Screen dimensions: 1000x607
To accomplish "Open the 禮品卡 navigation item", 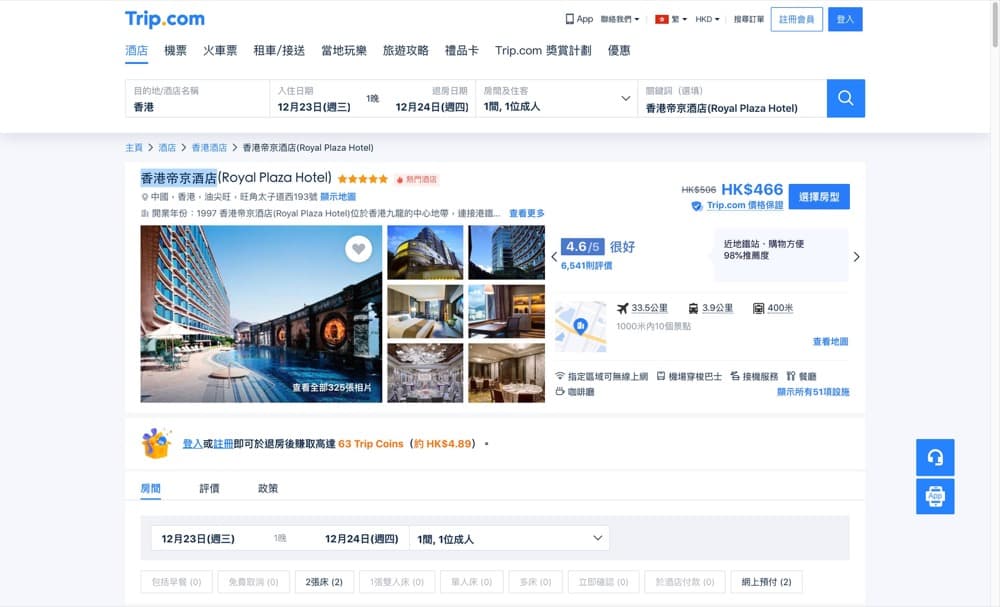I will click(x=462, y=50).
